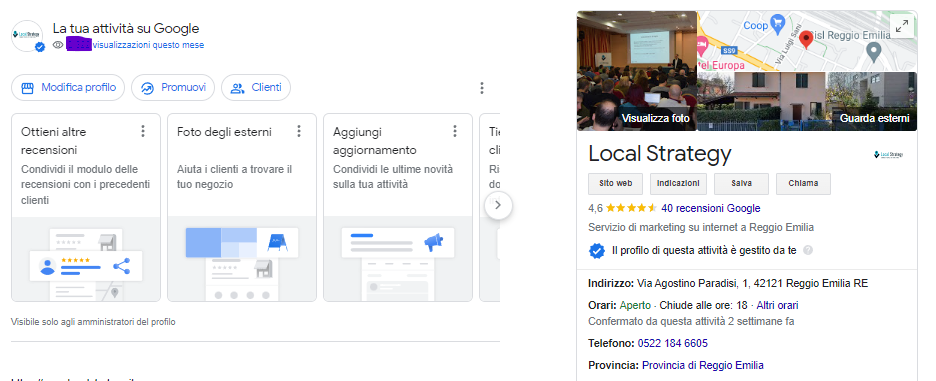This screenshot has height=381, width=936.
Task: Click the Promuovi button
Action: click(x=173, y=88)
